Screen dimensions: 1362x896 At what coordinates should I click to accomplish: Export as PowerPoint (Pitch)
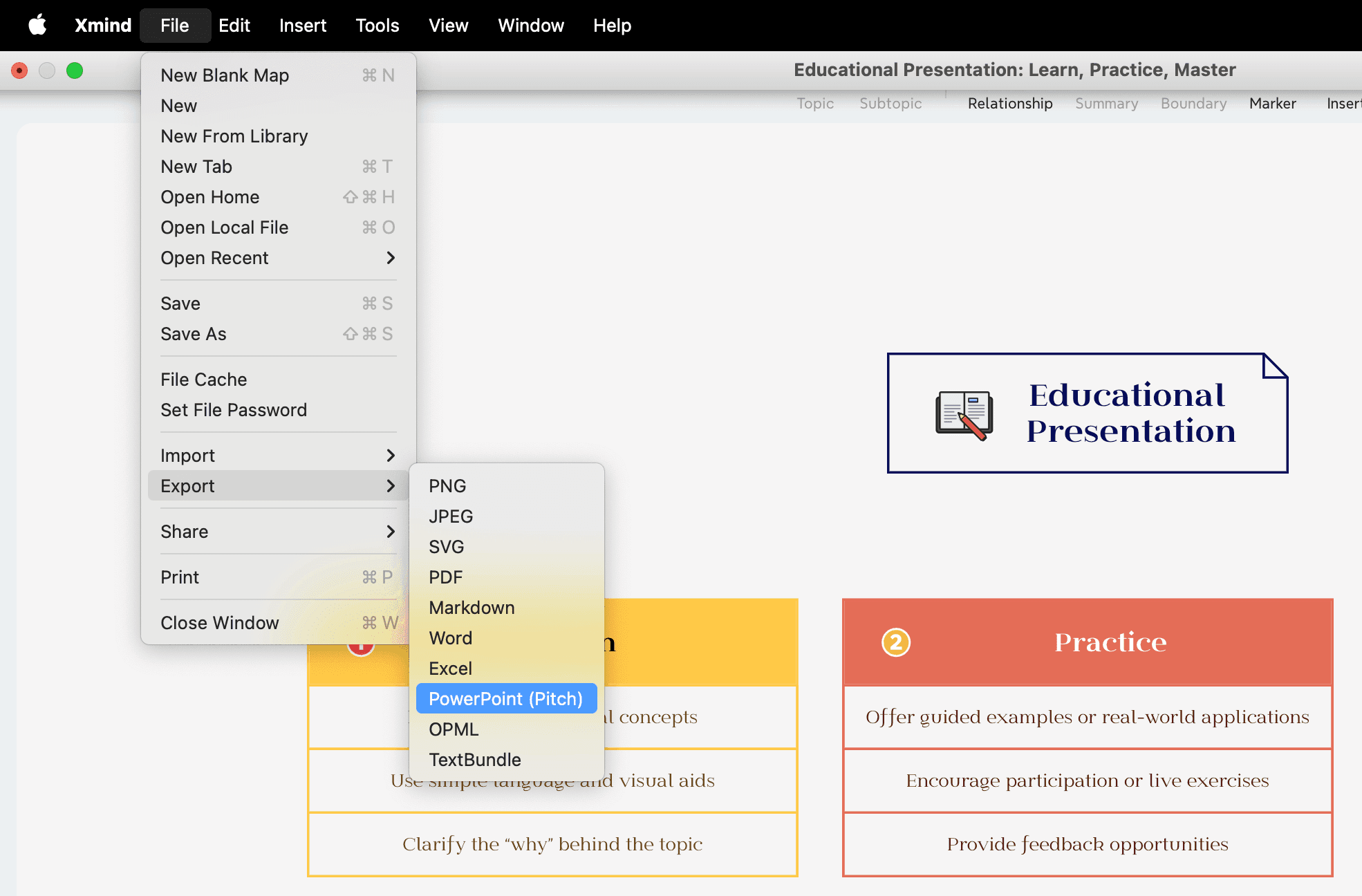point(507,699)
